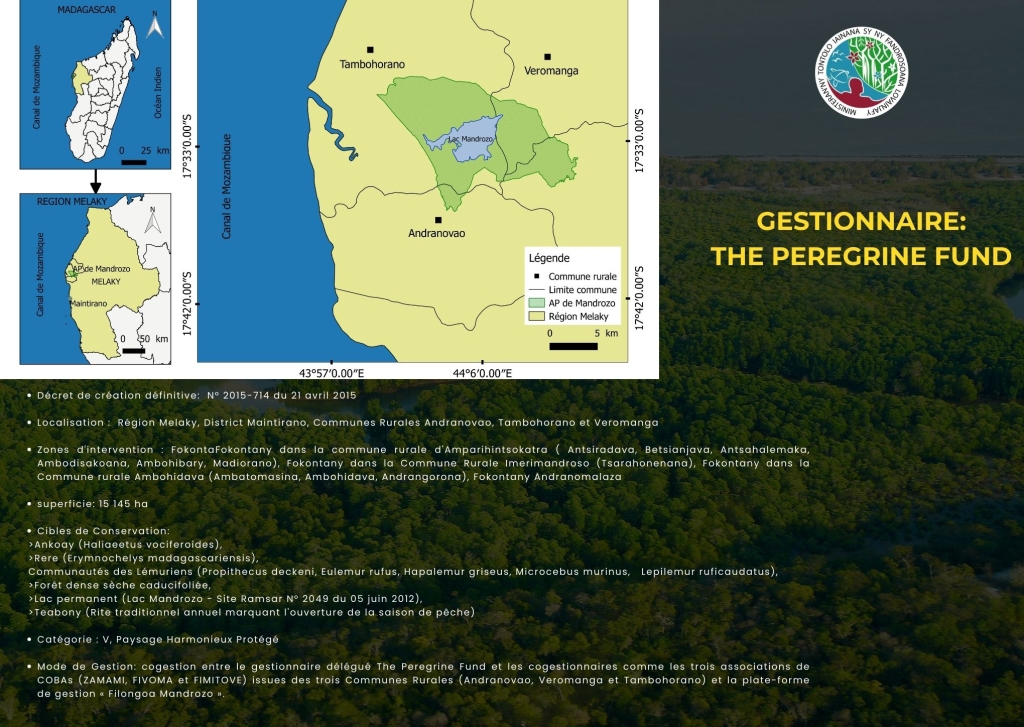
Task: Click the AP de Mandrozo green legend swatch
Action: (x=536, y=303)
